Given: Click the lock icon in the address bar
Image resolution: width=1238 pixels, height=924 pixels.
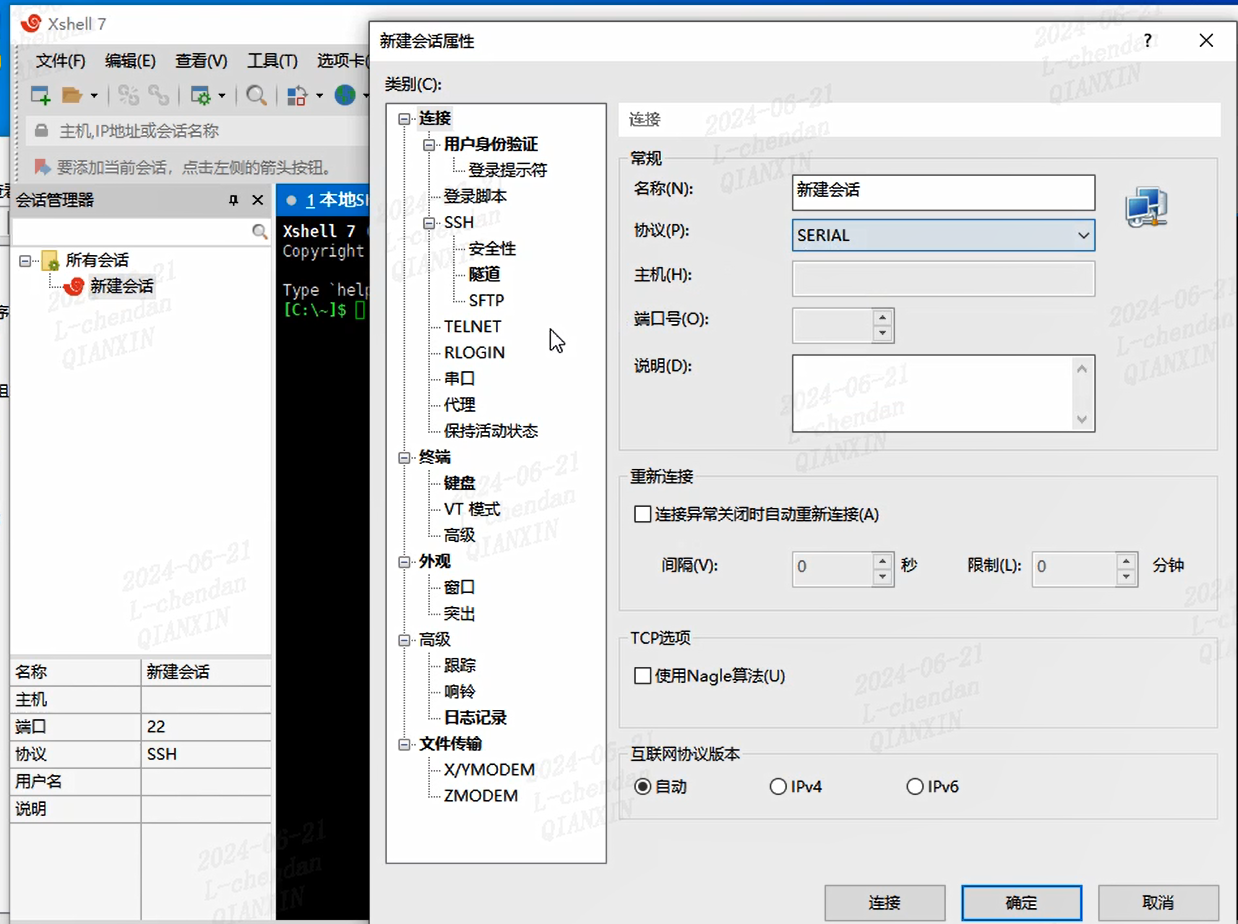Looking at the screenshot, I should point(41,131).
